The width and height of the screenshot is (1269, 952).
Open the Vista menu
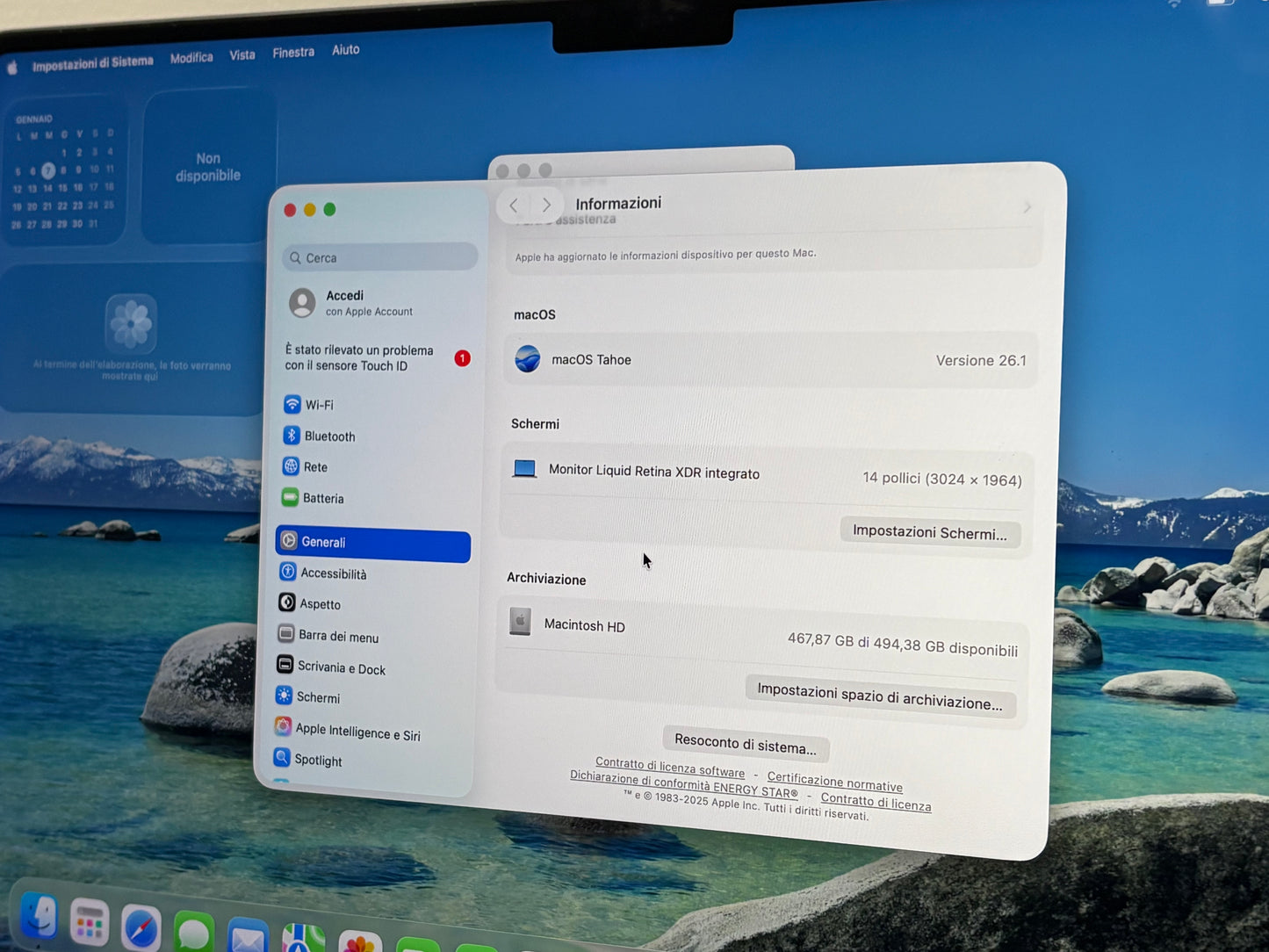(242, 54)
